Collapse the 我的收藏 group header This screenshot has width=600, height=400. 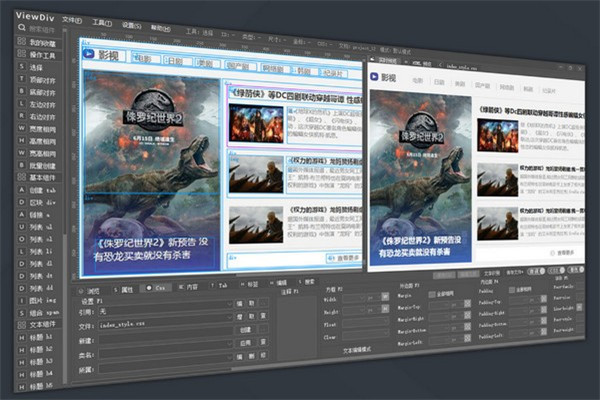[x=38, y=42]
